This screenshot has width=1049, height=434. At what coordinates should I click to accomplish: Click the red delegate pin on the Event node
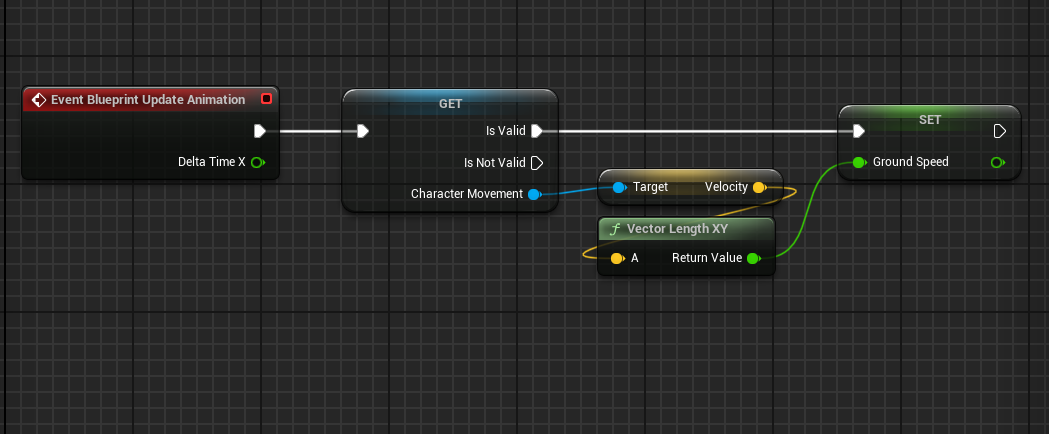[266, 99]
